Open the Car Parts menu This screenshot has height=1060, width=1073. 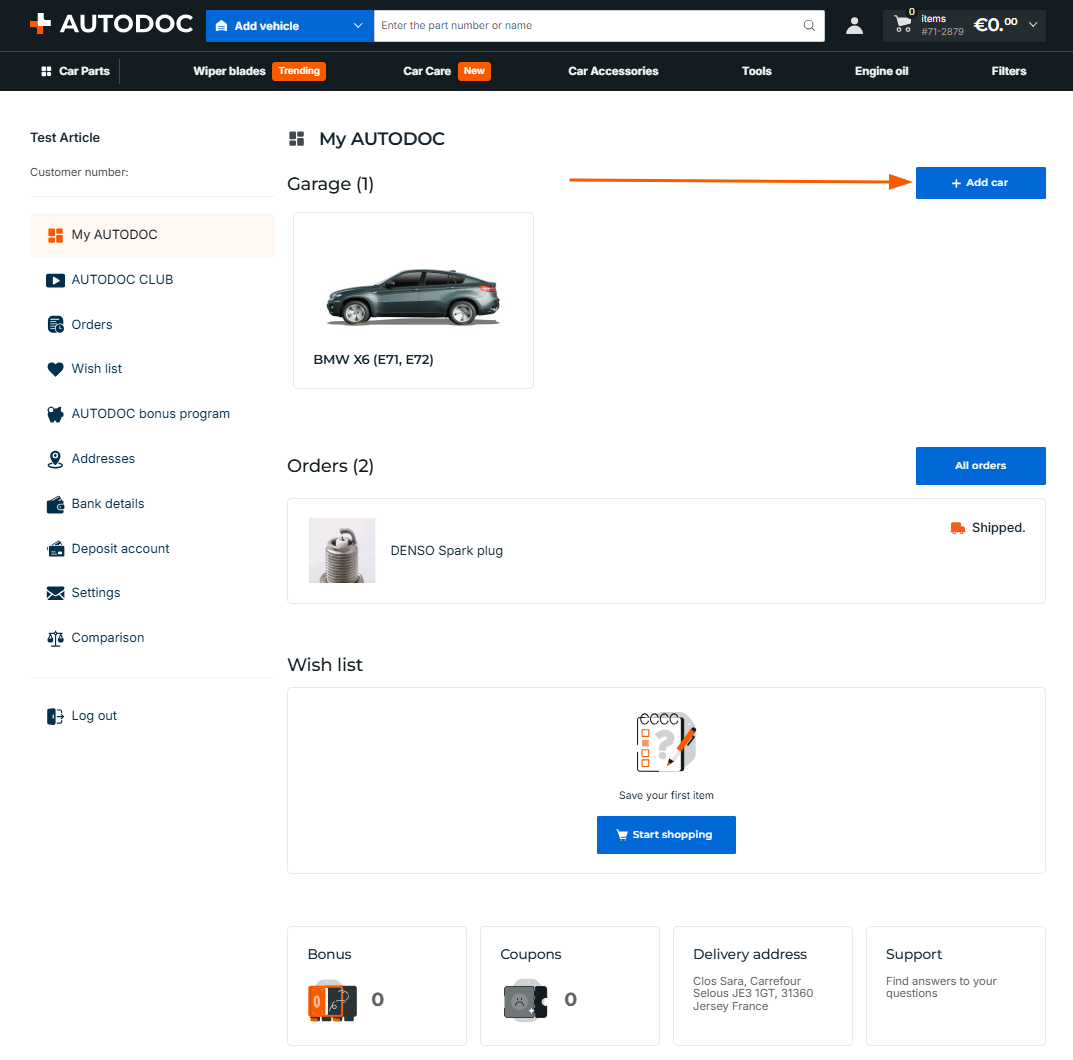pyautogui.click(x=75, y=71)
